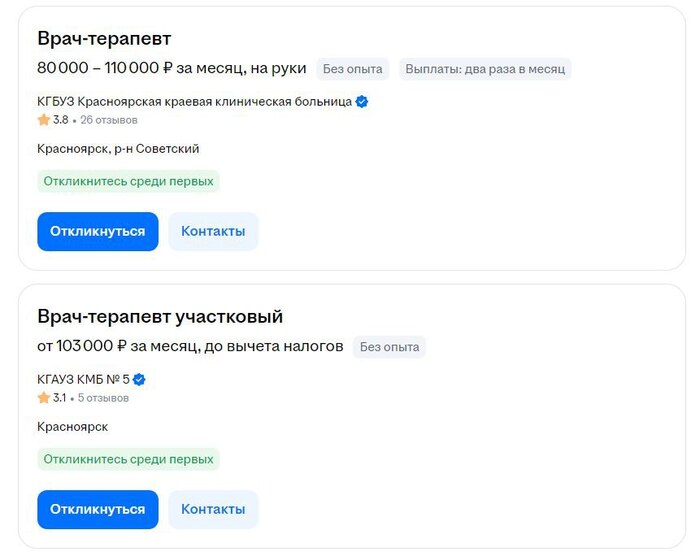Viewport: 700px width, 556px height.
Task: Open the Врач-терапевт vacancy title
Action: click(104, 38)
